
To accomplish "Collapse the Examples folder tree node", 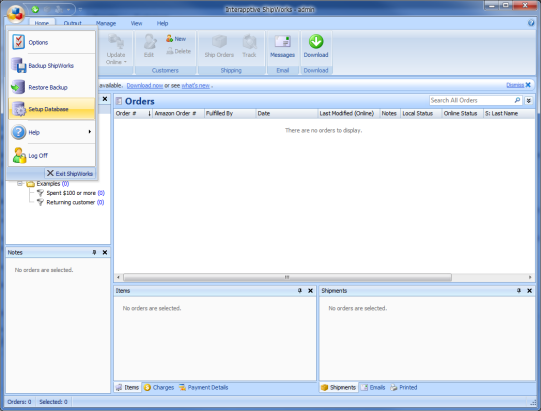I will coord(20,183).
